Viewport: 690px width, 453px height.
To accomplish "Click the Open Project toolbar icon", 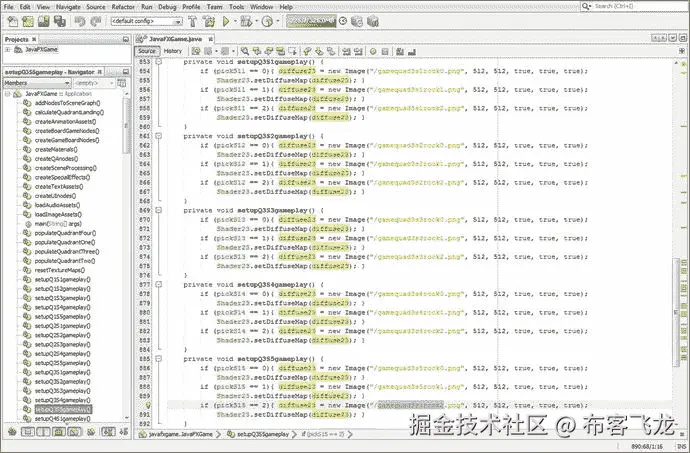I will coord(44,21).
